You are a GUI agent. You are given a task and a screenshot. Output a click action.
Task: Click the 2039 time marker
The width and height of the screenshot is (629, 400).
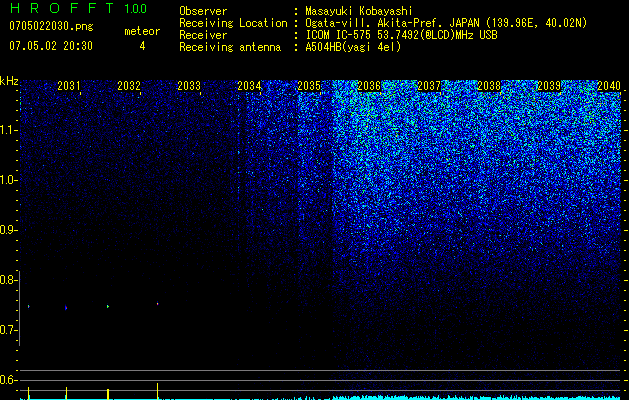tap(549, 86)
